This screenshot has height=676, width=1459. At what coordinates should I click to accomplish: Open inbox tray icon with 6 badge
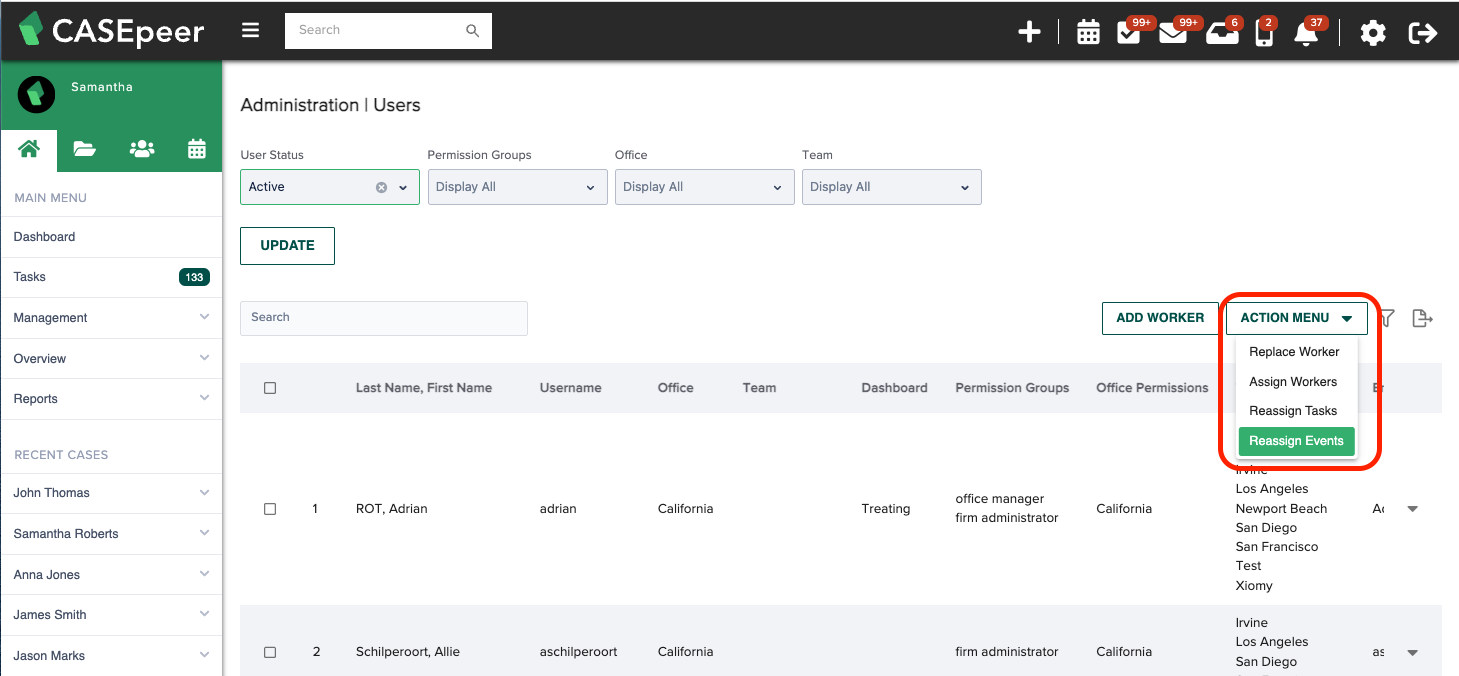point(1220,32)
